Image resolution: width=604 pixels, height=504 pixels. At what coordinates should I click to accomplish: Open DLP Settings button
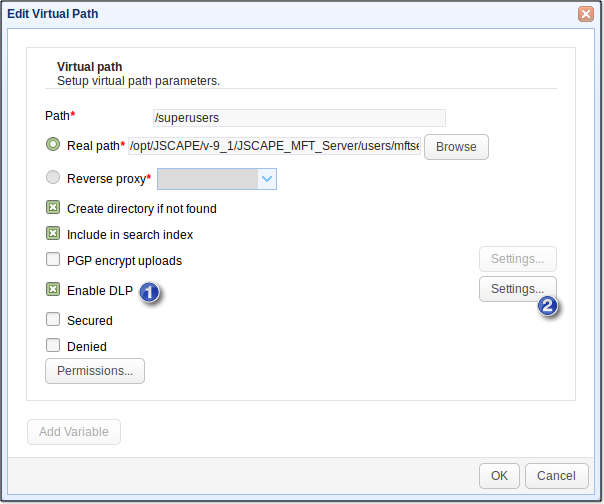tap(517, 290)
